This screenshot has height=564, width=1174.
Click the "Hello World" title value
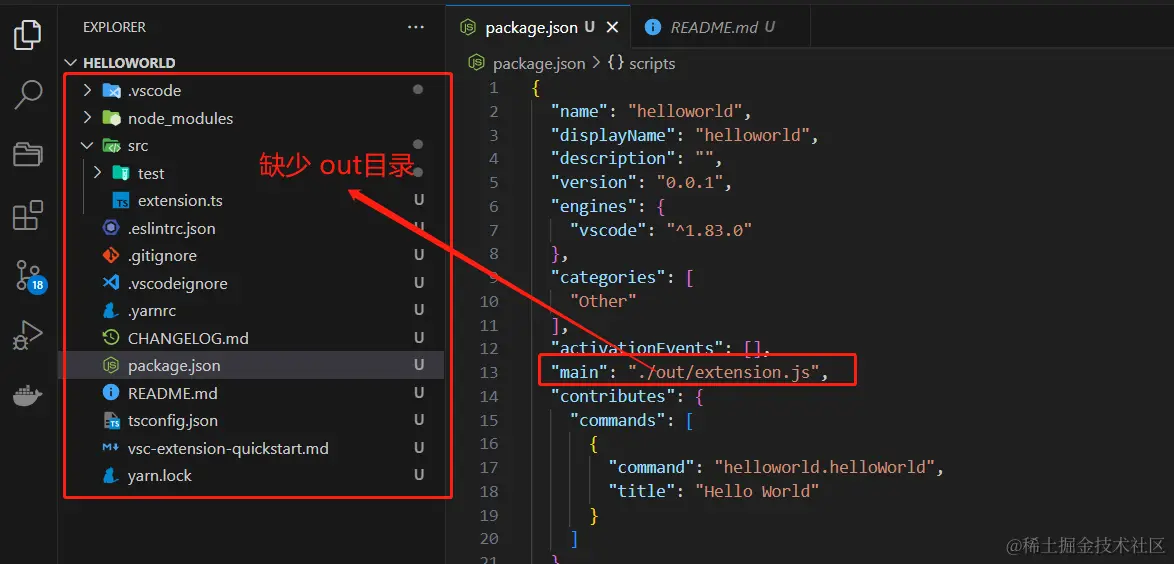pyautogui.click(x=757, y=491)
